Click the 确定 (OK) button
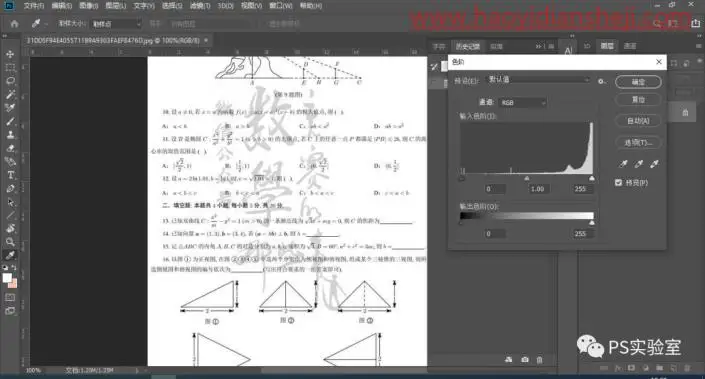This screenshot has height=379, width=705. [638, 82]
